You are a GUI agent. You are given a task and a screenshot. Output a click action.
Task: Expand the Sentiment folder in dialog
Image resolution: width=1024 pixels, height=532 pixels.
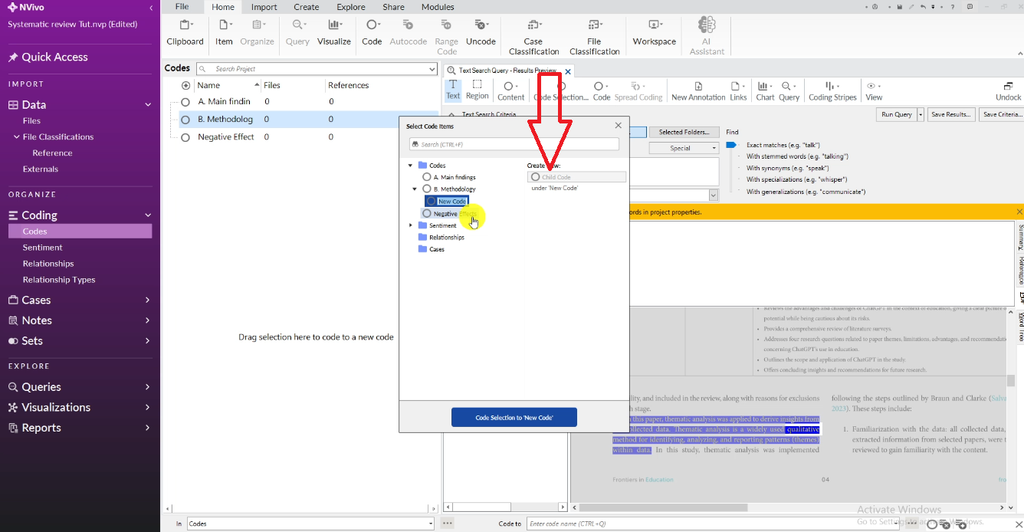410,225
